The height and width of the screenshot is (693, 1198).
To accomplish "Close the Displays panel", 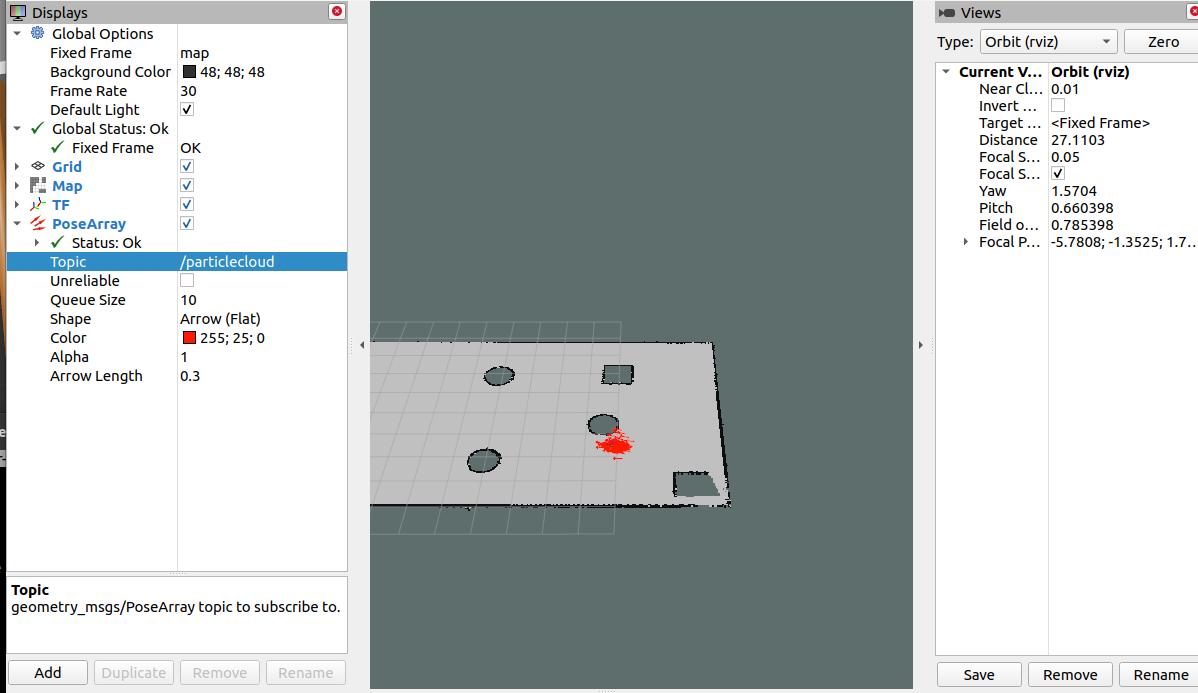I will point(337,11).
